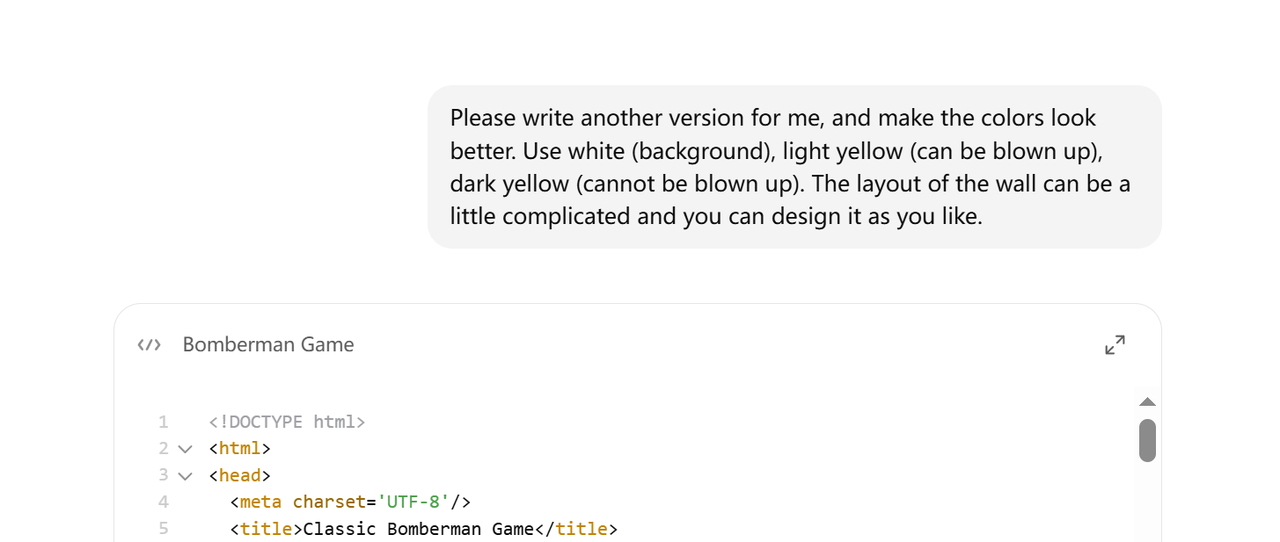Viewport: 1280px width, 542px height.
Task: Collapse the head tag at line 3
Action: click(x=185, y=476)
